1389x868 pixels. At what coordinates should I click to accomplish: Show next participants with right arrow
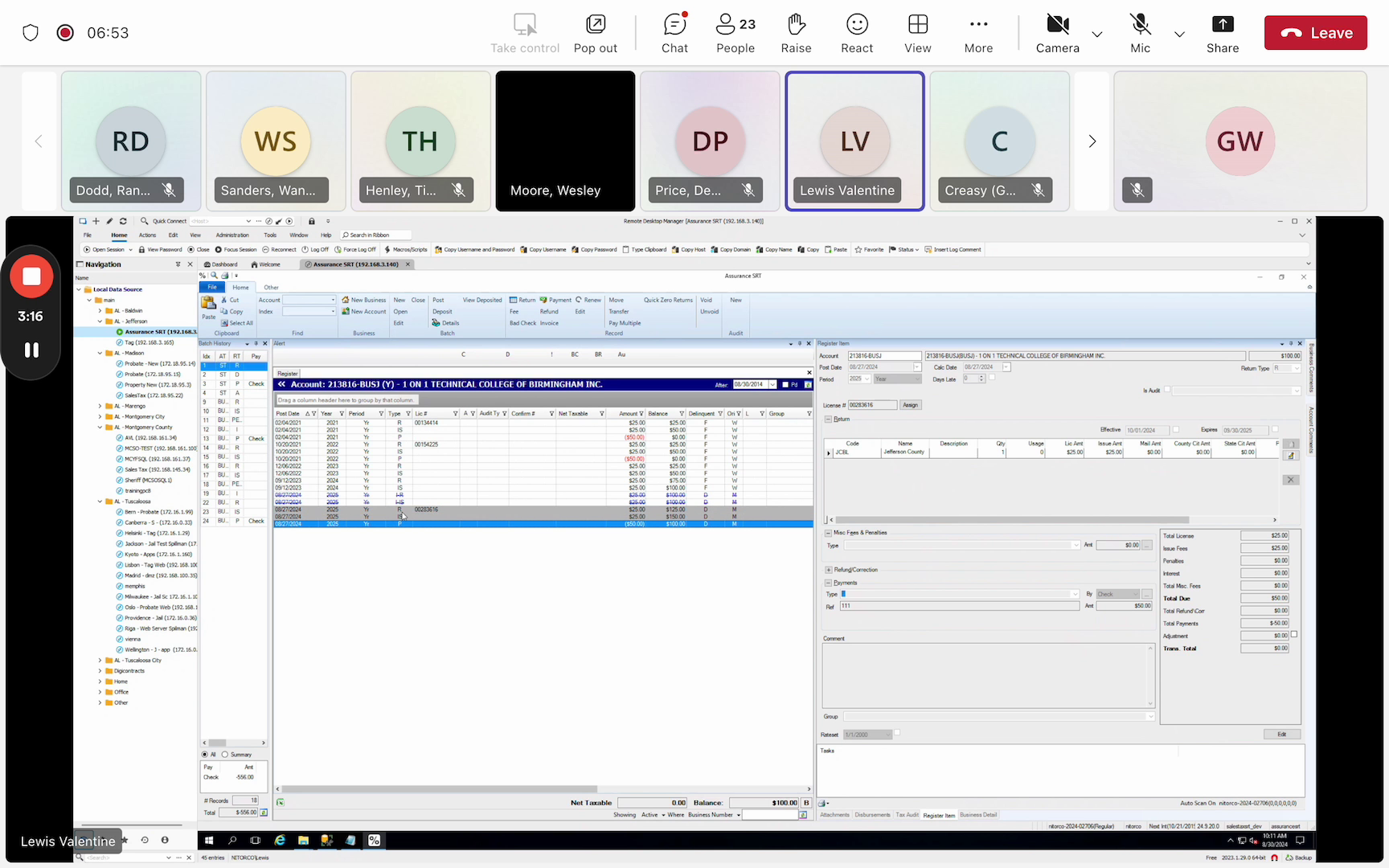tap(1092, 141)
